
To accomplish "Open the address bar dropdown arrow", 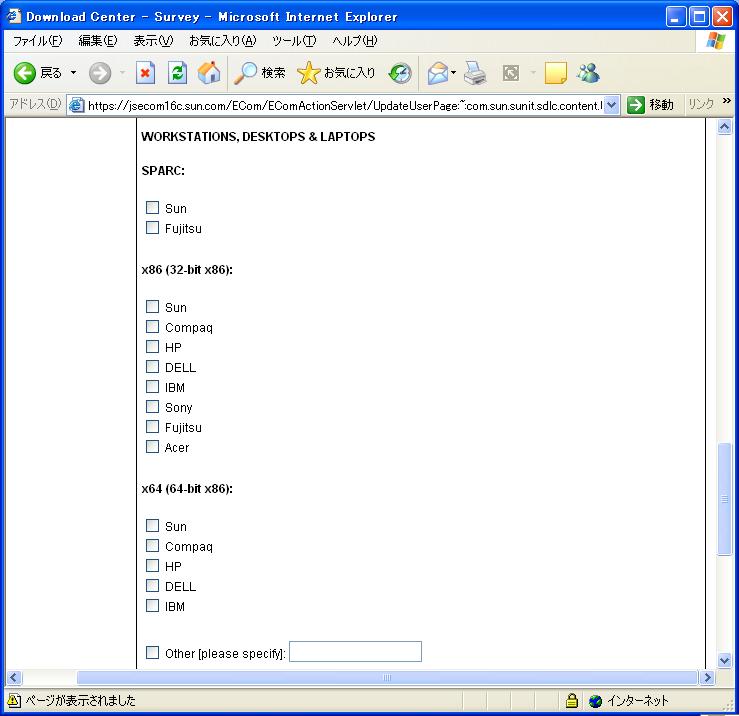I will (611, 105).
